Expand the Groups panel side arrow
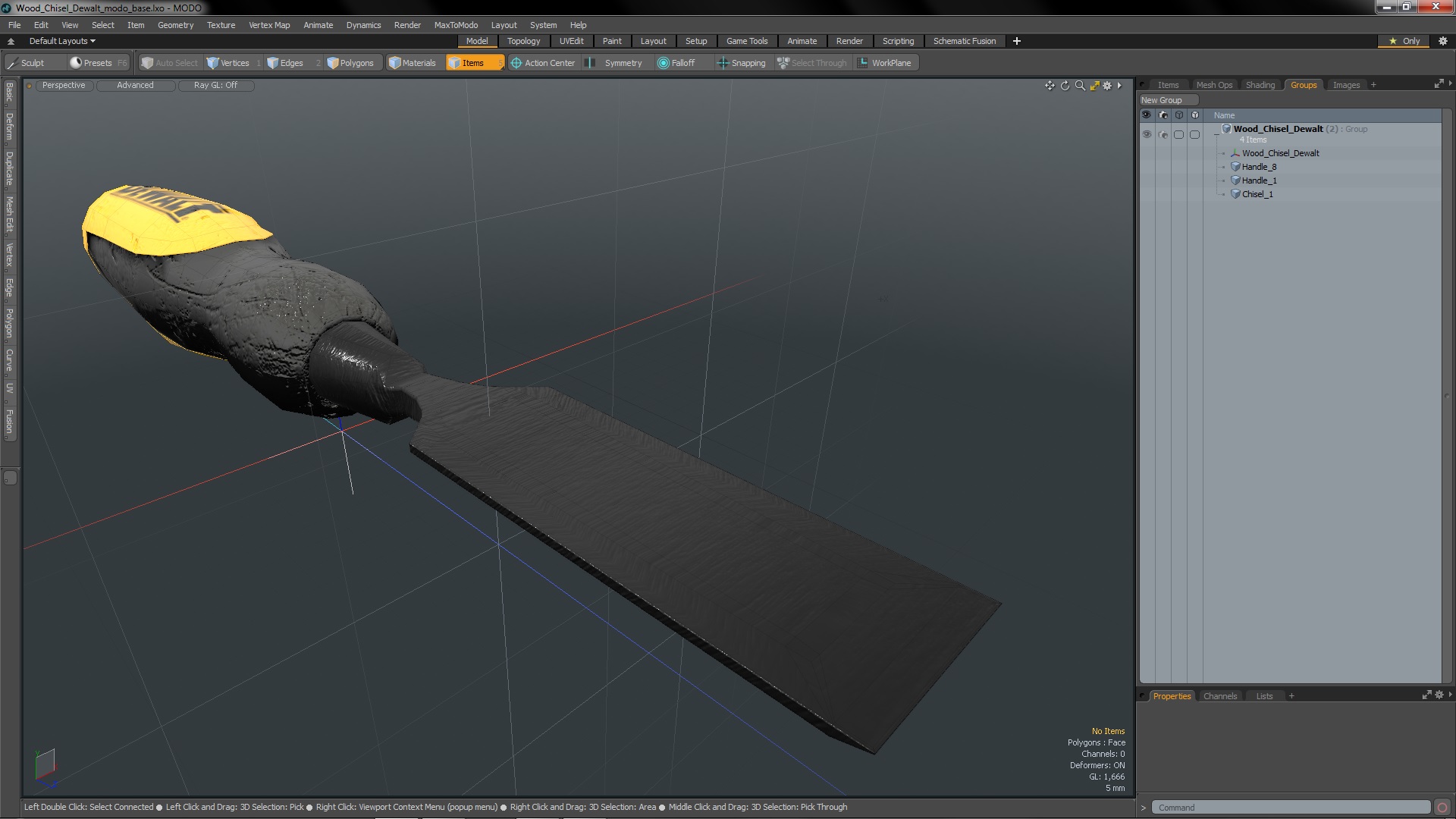 1451,83
